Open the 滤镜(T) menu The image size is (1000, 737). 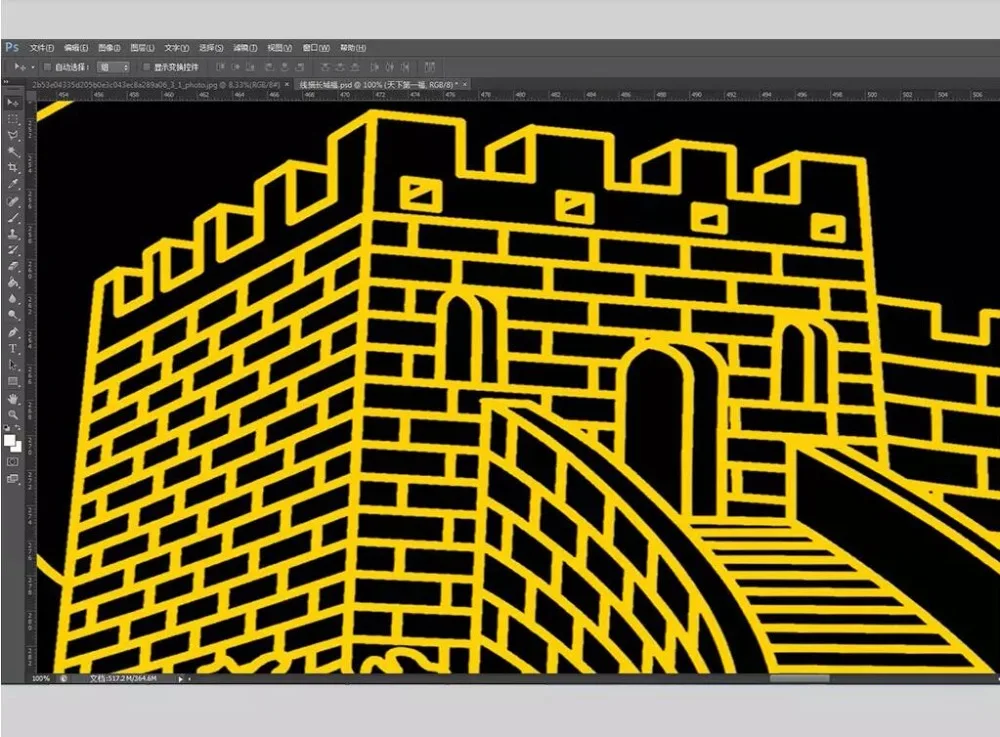point(245,48)
